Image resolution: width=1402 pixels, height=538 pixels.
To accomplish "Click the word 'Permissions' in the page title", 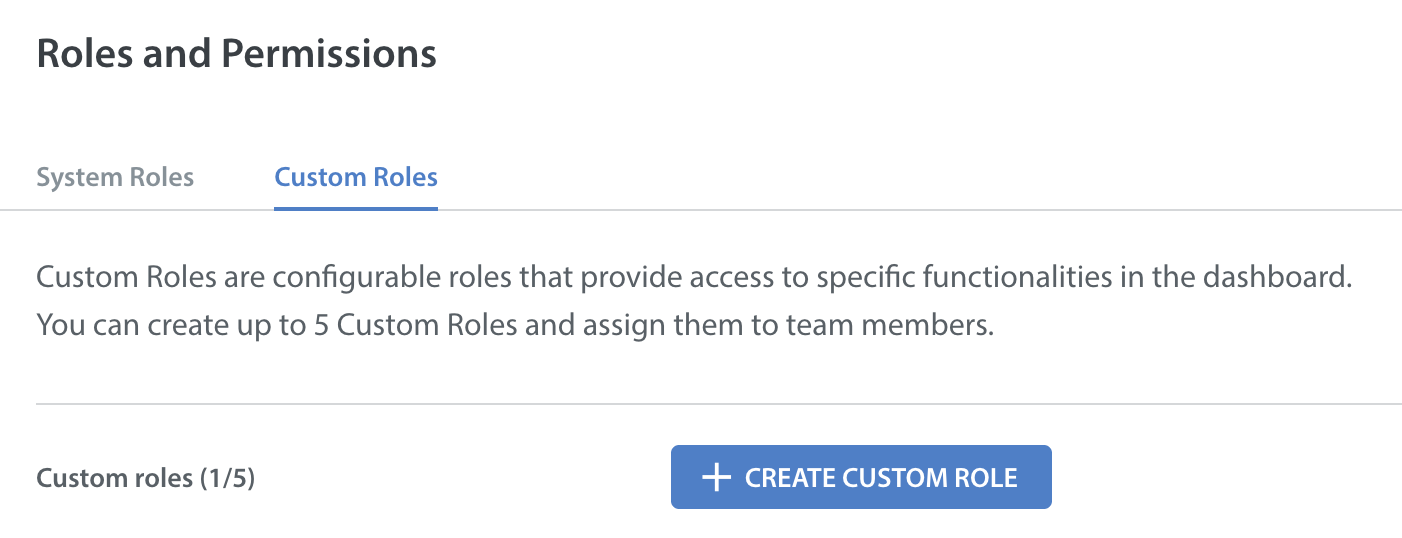I will coord(329,53).
